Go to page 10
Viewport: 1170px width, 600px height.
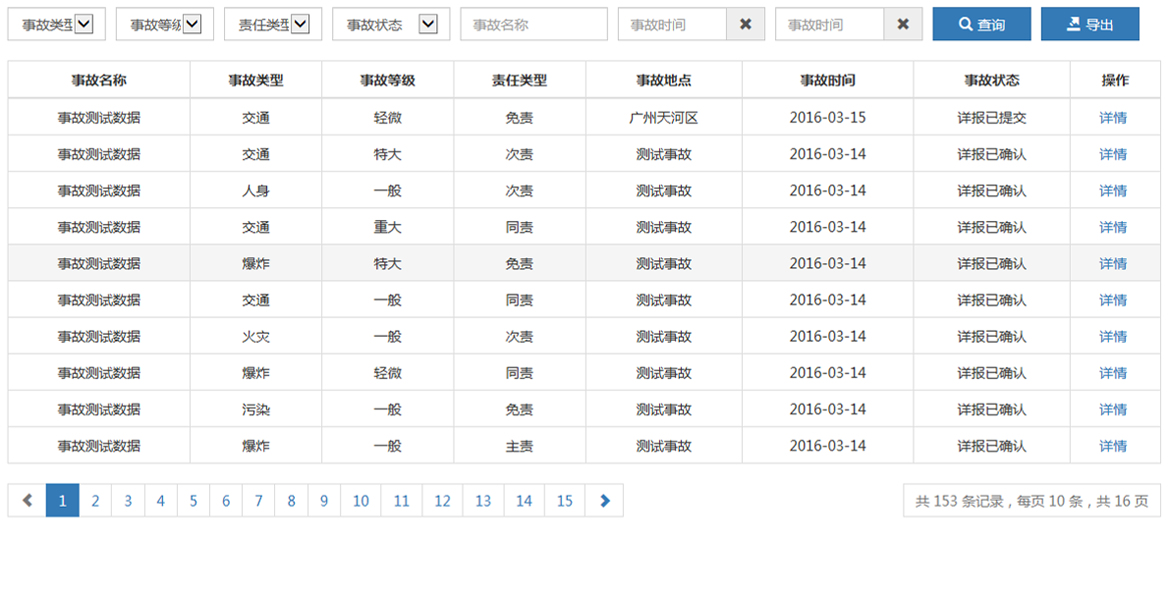point(360,500)
